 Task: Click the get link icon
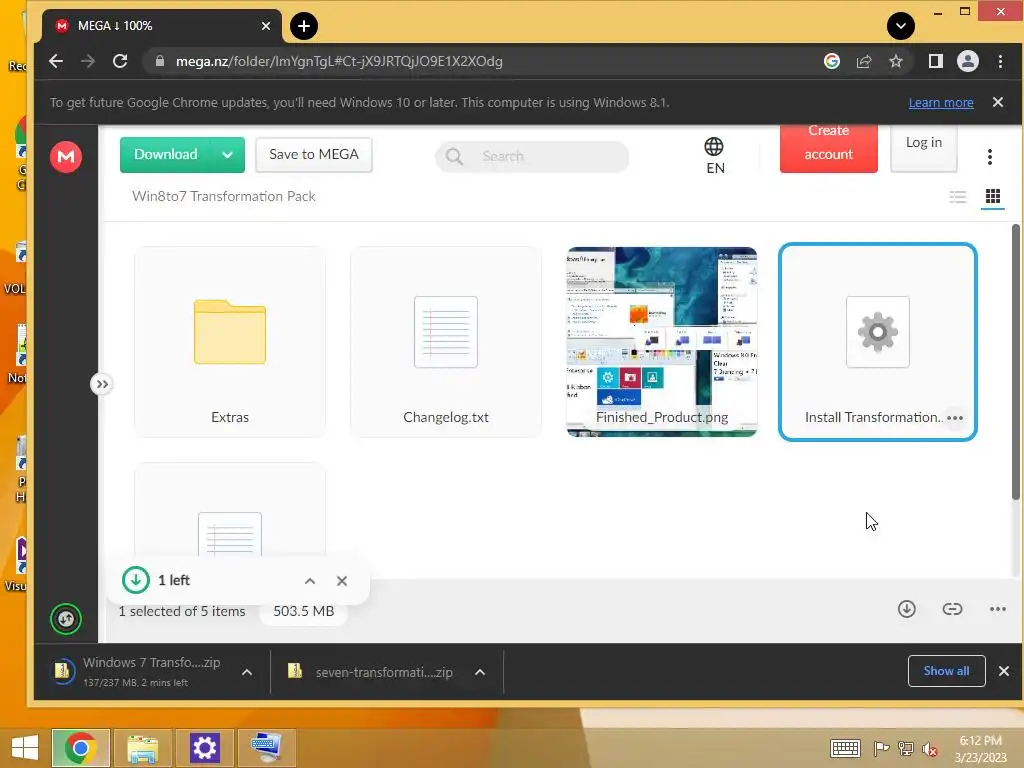point(952,609)
